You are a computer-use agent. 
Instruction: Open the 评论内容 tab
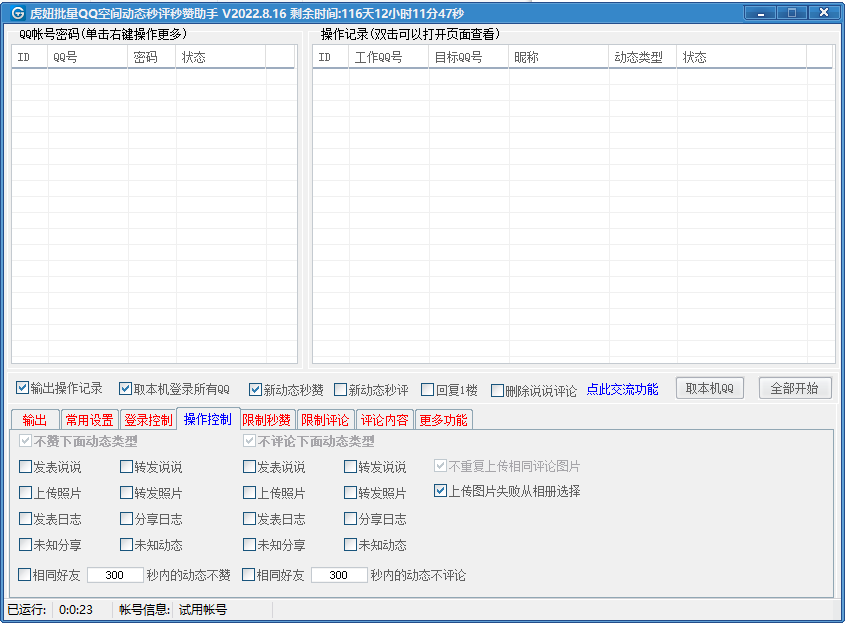coord(384,420)
